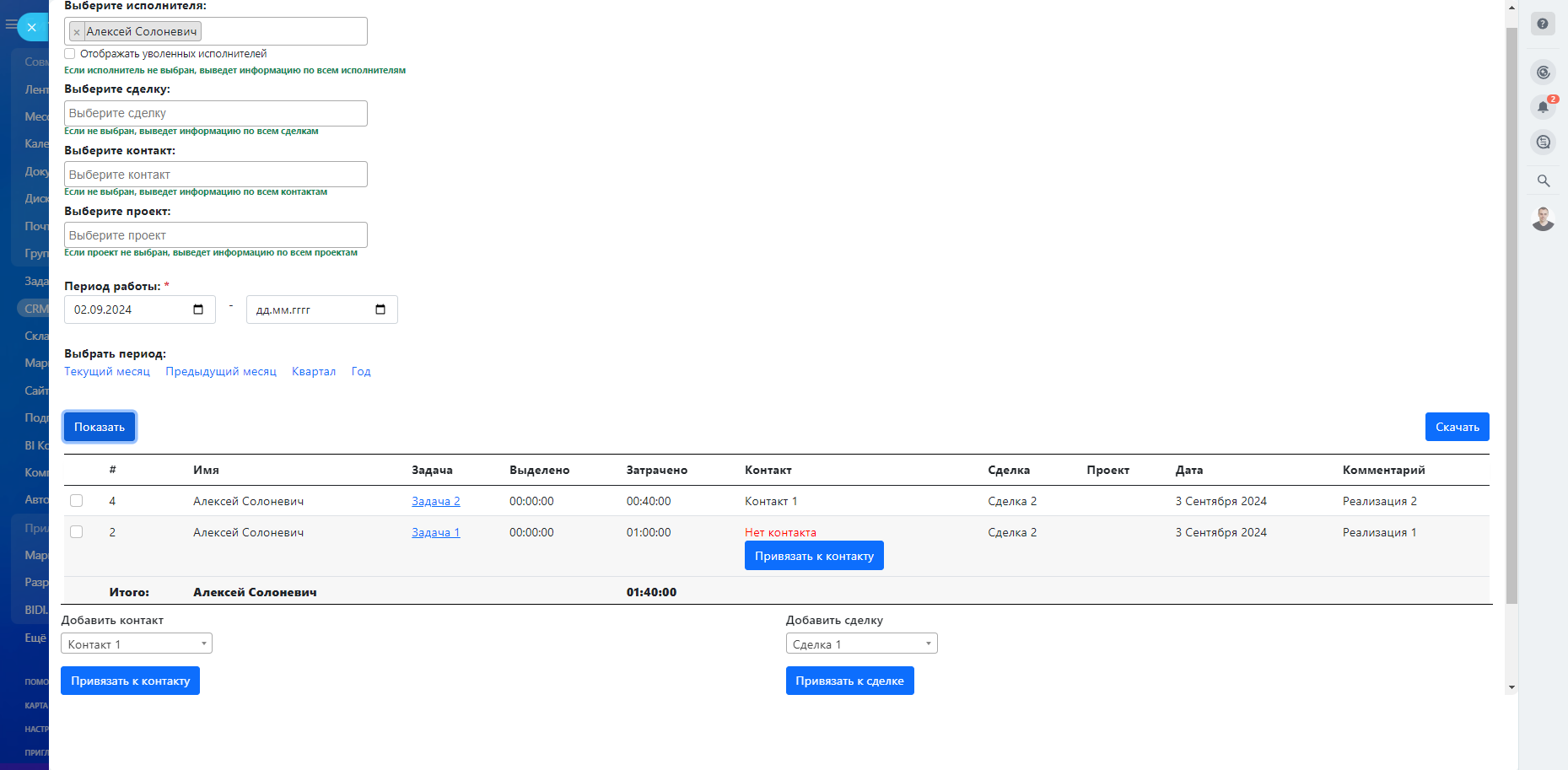Click the total time 01:40:00
Viewport: 1568px width, 770px height.
click(x=651, y=592)
